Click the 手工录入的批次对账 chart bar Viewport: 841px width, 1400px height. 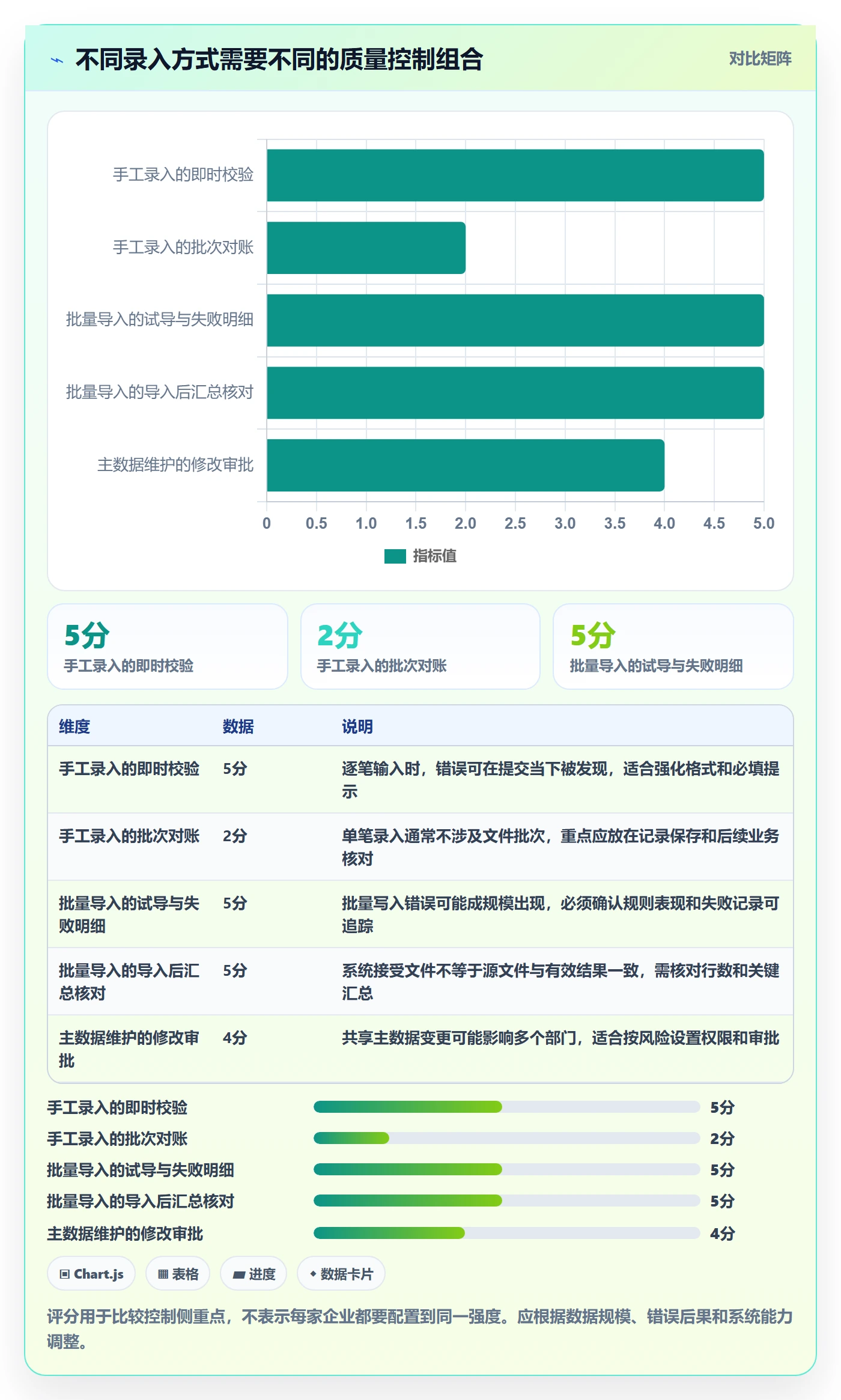(x=366, y=248)
